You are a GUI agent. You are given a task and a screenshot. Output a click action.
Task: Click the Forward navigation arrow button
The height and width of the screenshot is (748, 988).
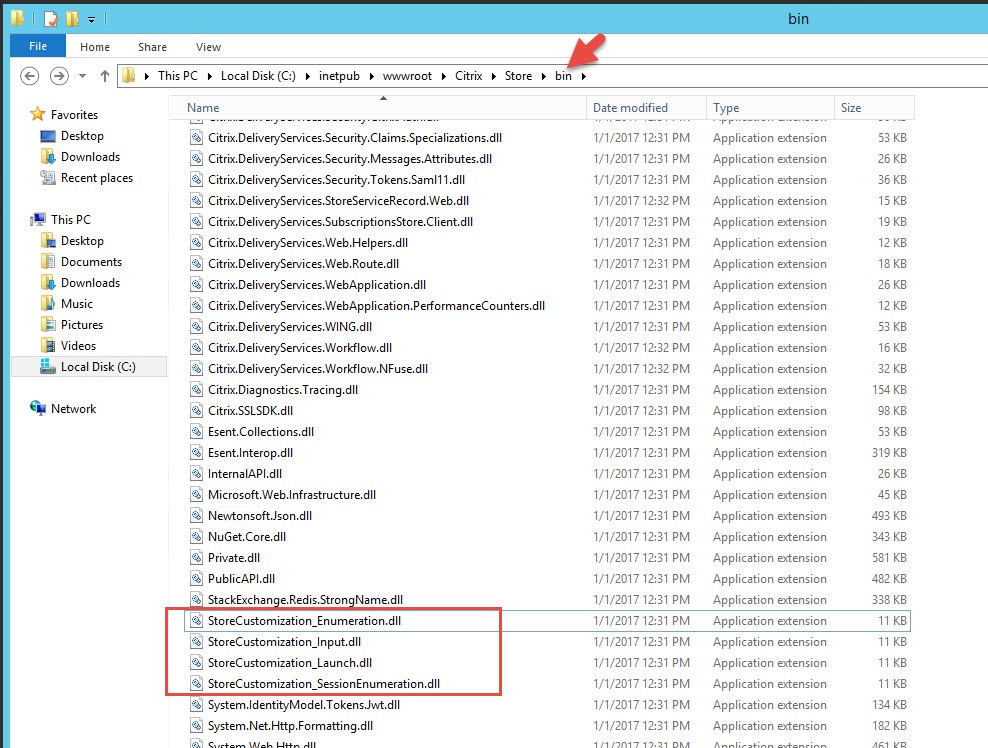pos(59,76)
